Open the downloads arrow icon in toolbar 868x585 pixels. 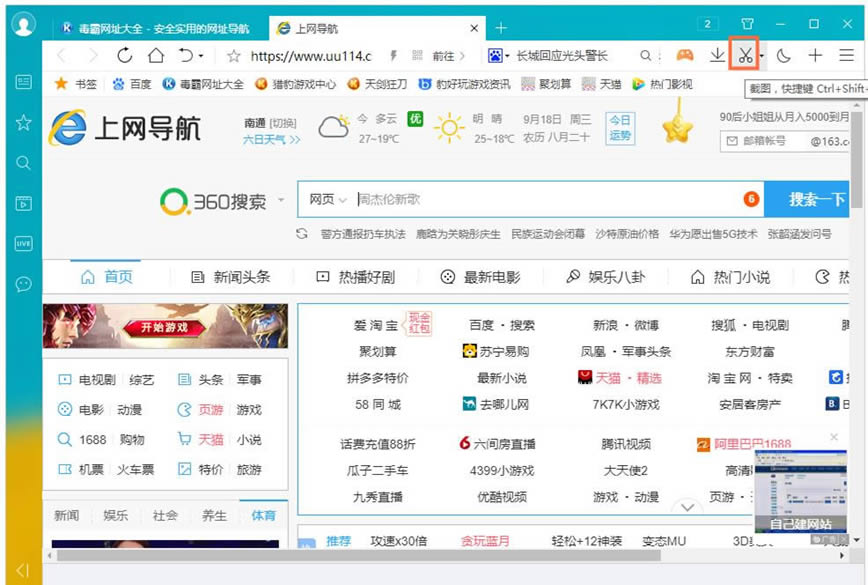[x=716, y=56]
